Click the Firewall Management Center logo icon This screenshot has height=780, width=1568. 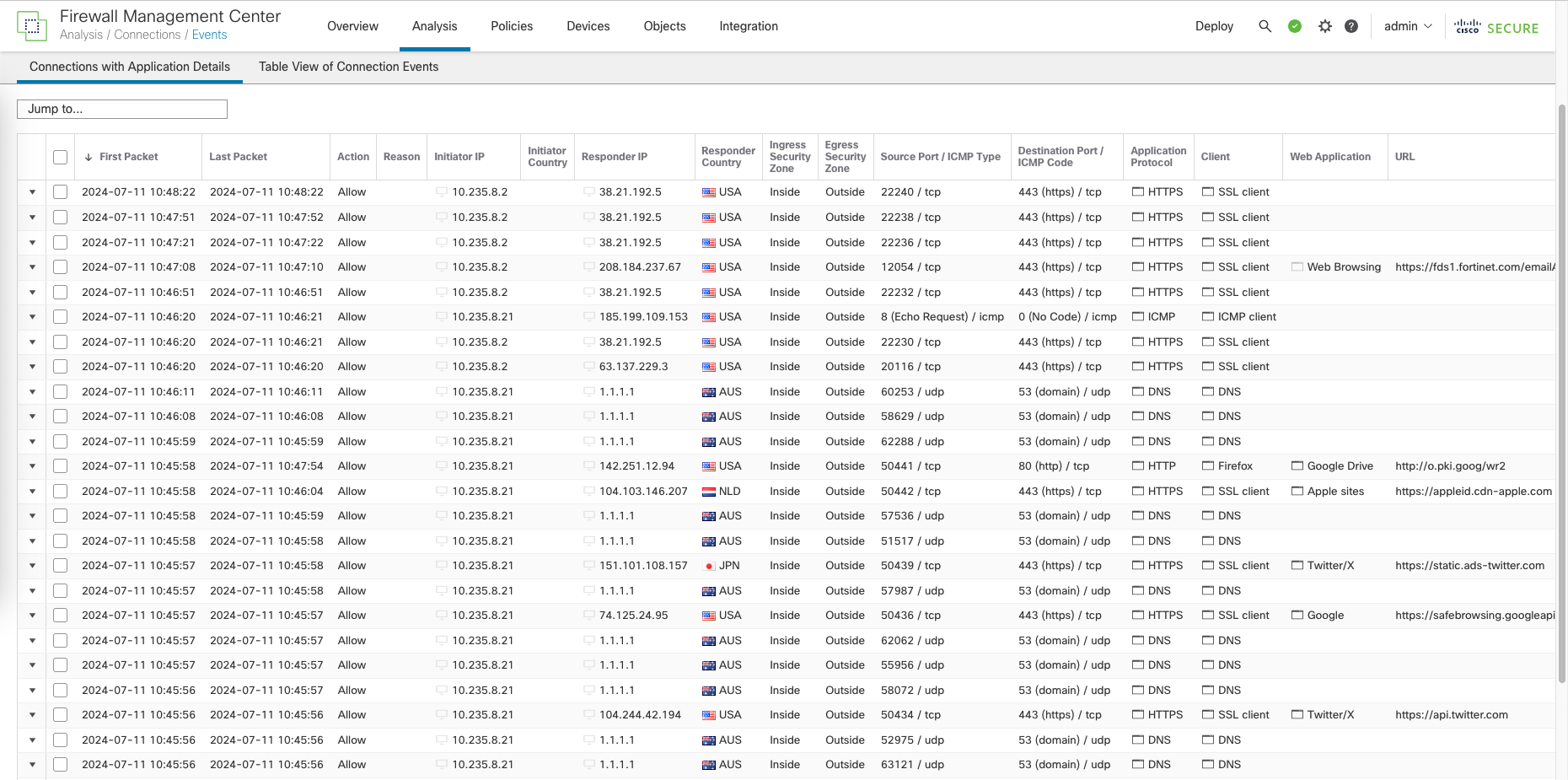tap(32, 26)
